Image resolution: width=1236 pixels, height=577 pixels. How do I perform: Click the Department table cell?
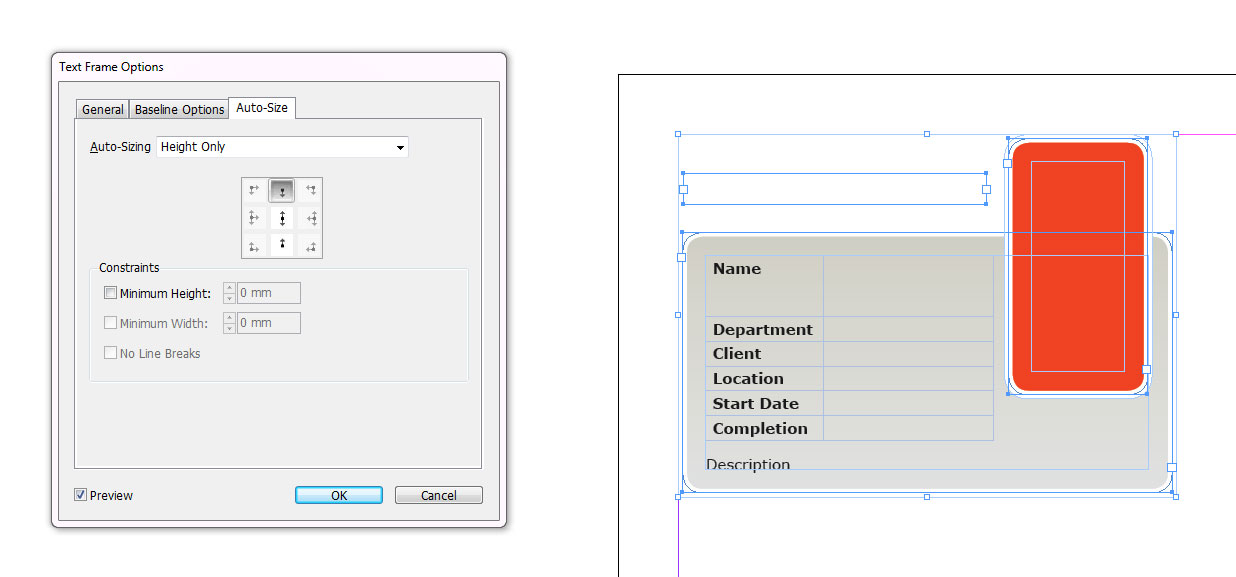pos(764,330)
